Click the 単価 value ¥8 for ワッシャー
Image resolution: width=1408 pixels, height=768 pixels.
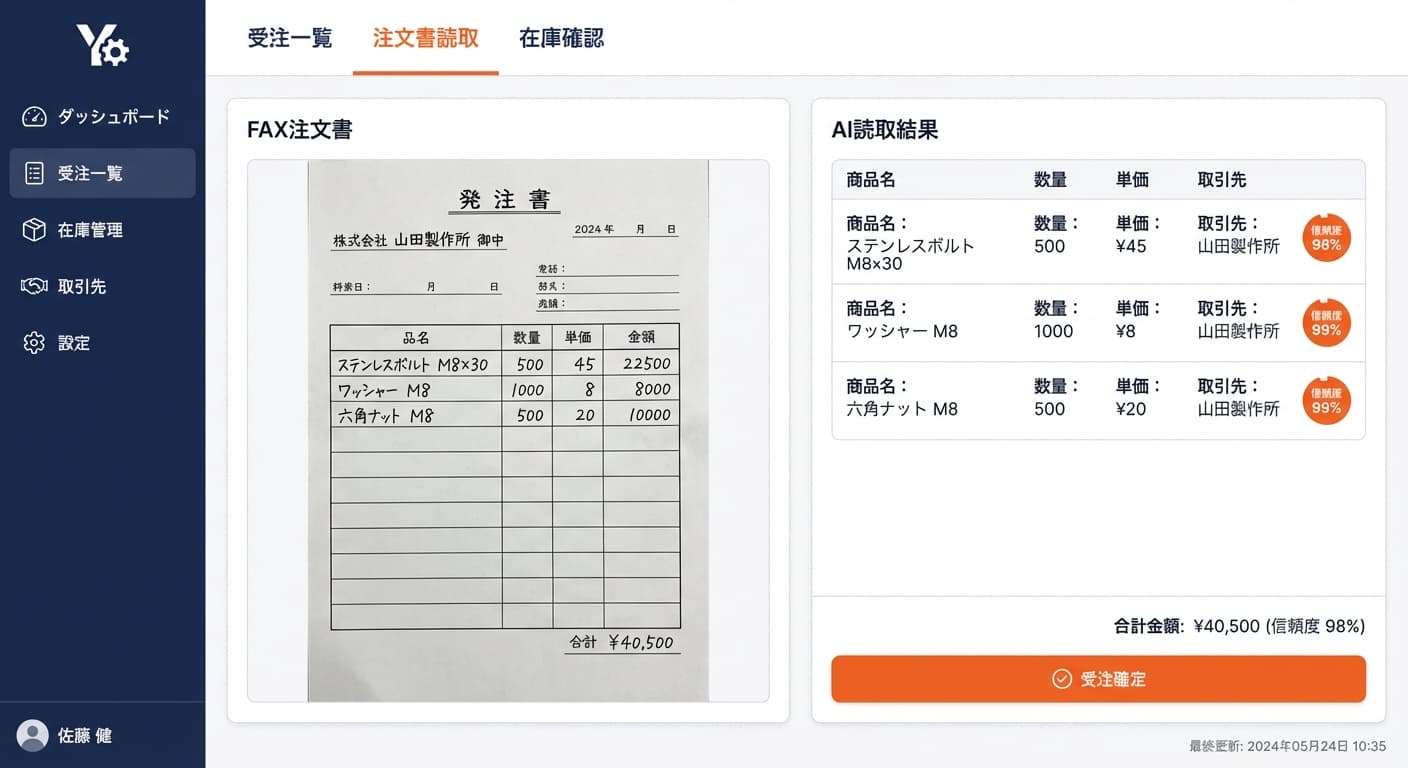pyautogui.click(x=1126, y=331)
